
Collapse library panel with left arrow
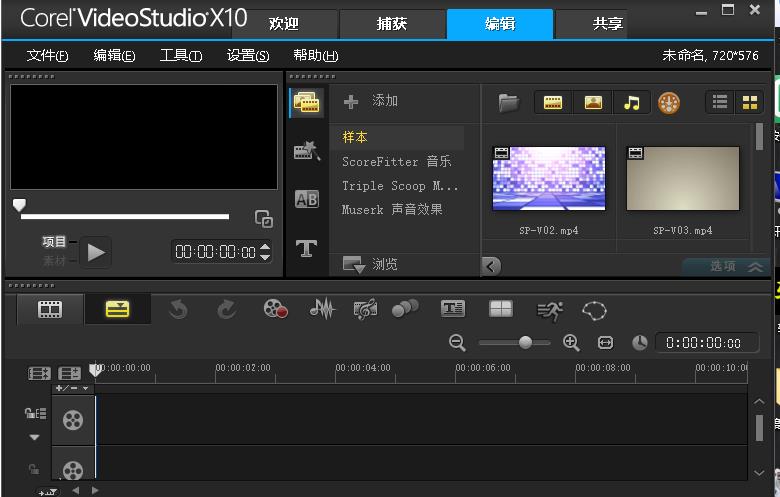coord(491,266)
